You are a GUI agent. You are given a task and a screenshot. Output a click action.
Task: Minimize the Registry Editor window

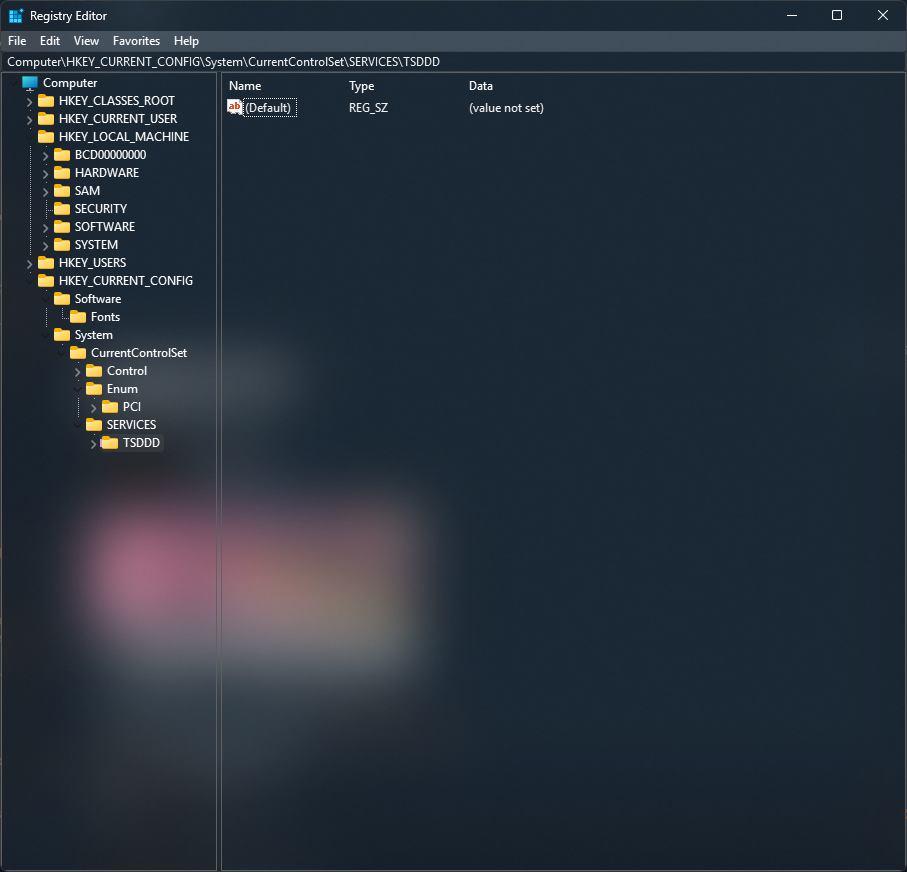(x=792, y=16)
